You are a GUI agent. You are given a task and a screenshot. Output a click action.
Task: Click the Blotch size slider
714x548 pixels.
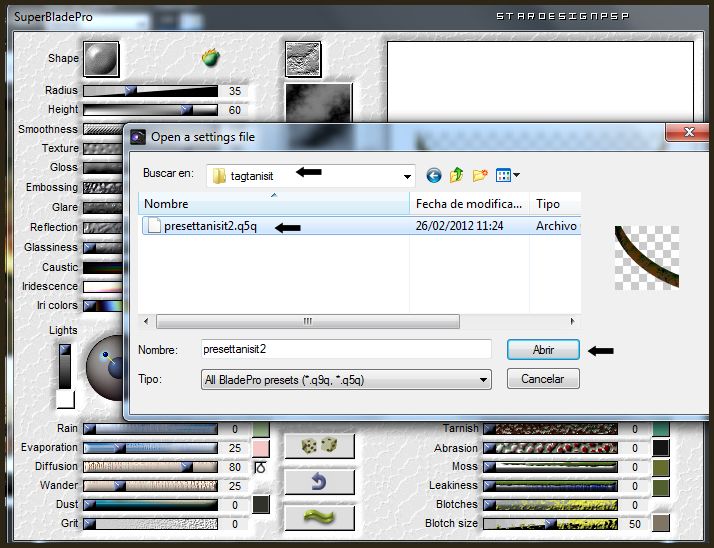[x=551, y=524]
